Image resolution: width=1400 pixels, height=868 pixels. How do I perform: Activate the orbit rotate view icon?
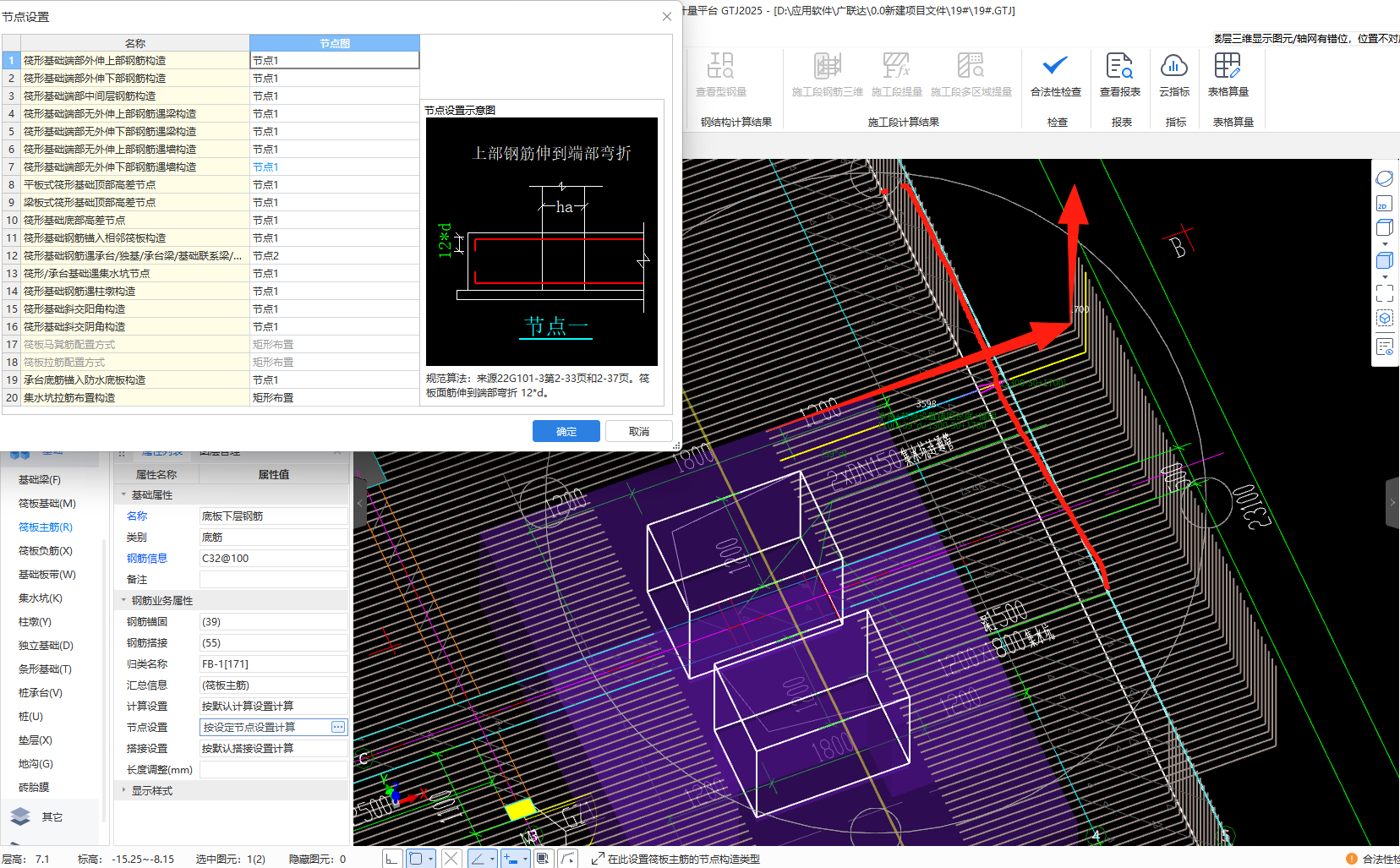coord(1385,178)
